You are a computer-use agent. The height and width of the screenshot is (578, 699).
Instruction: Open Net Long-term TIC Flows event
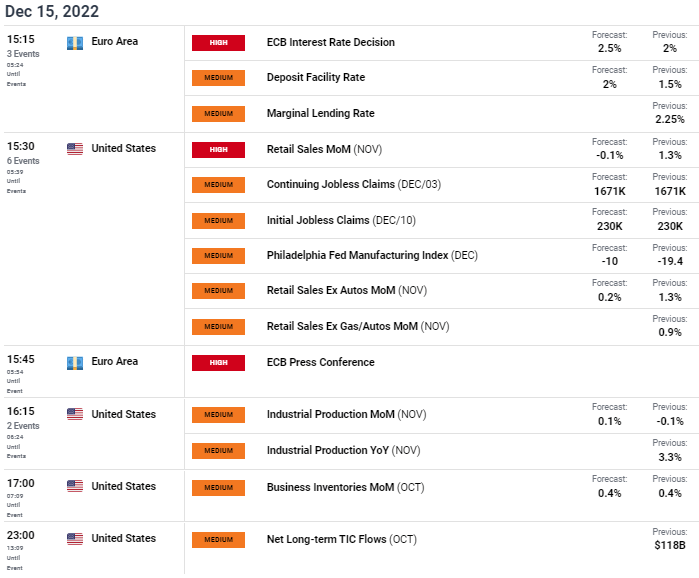tap(342, 539)
